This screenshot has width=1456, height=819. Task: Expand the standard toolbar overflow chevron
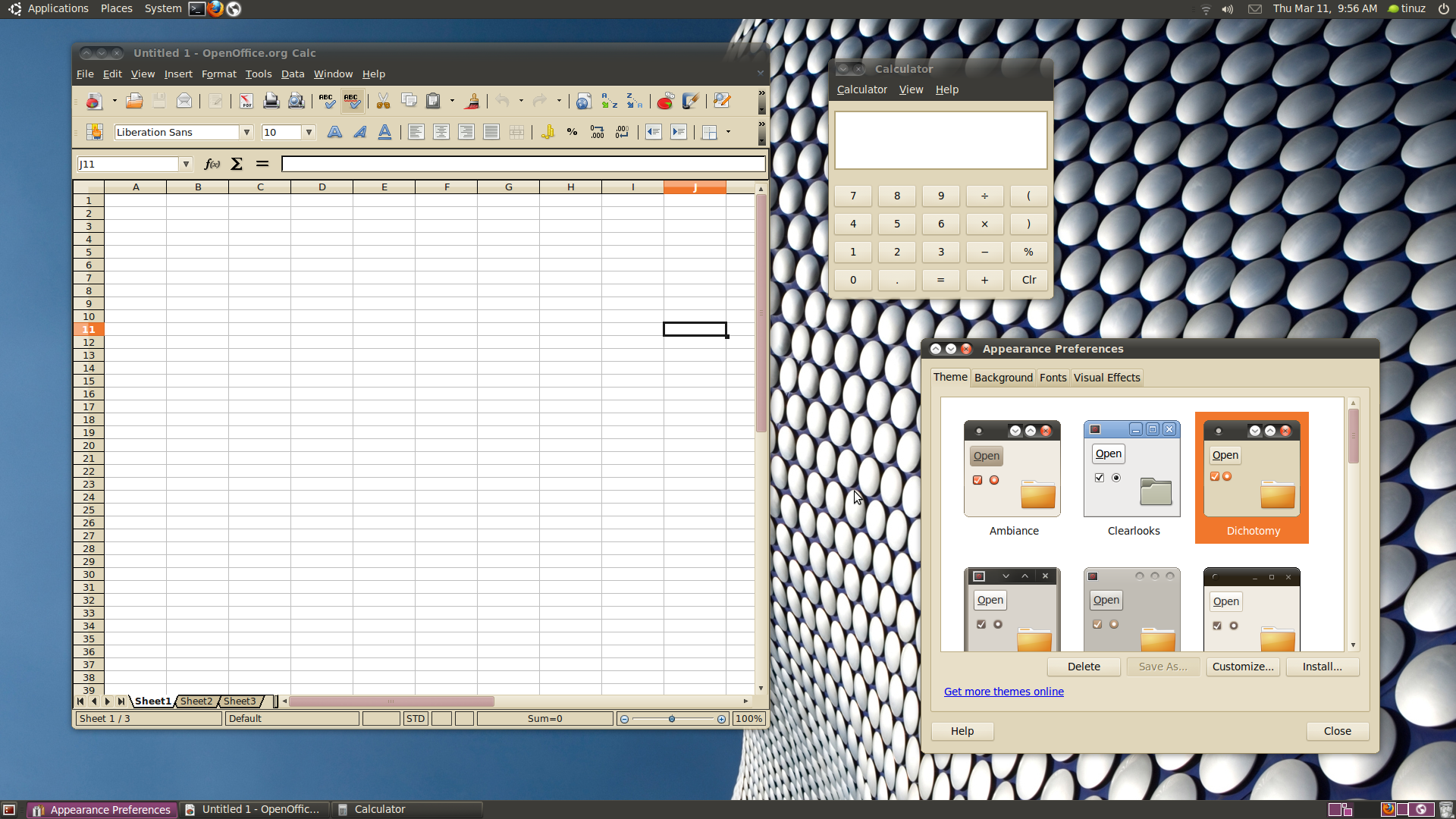[x=761, y=93]
